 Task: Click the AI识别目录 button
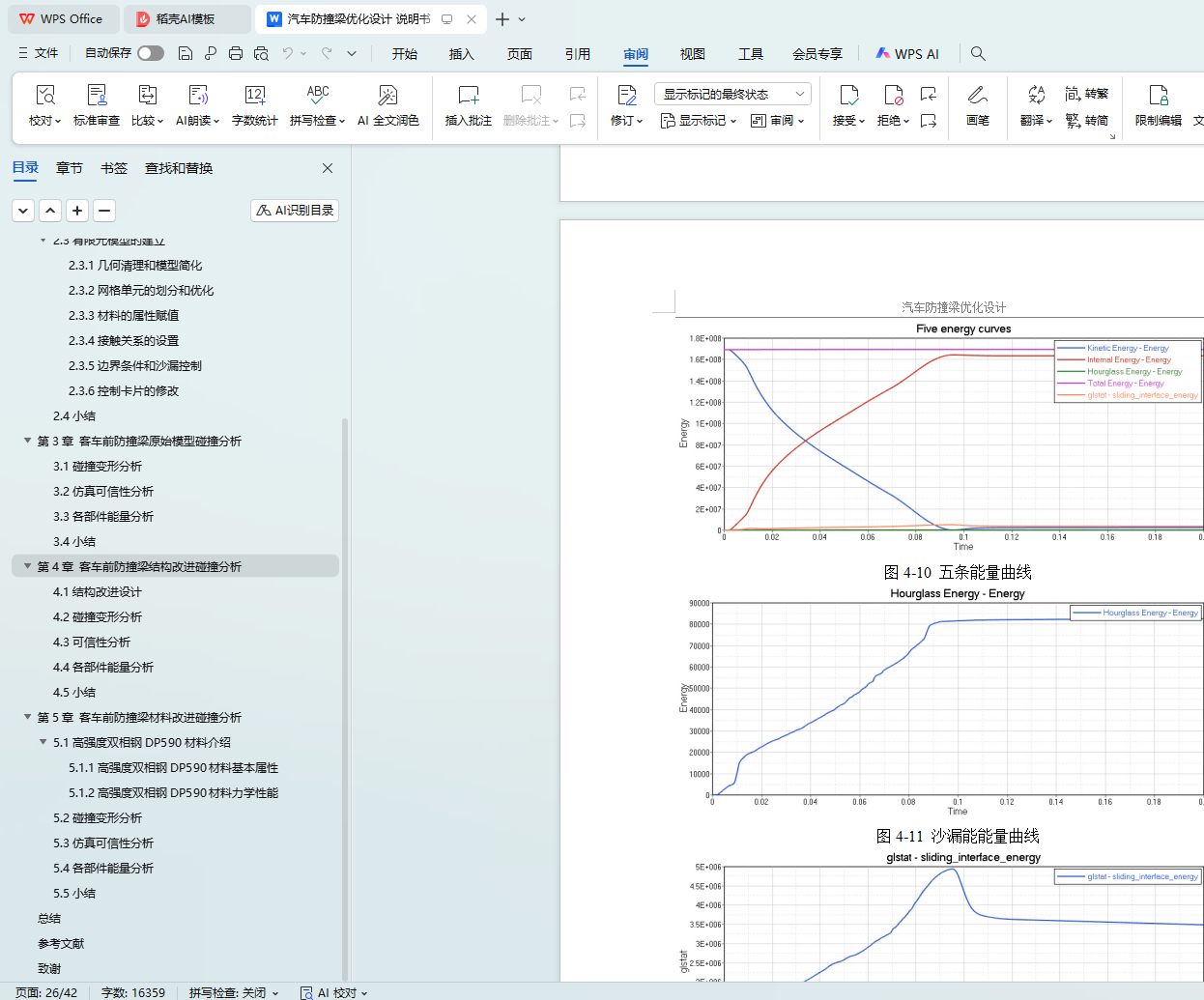point(295,210)
